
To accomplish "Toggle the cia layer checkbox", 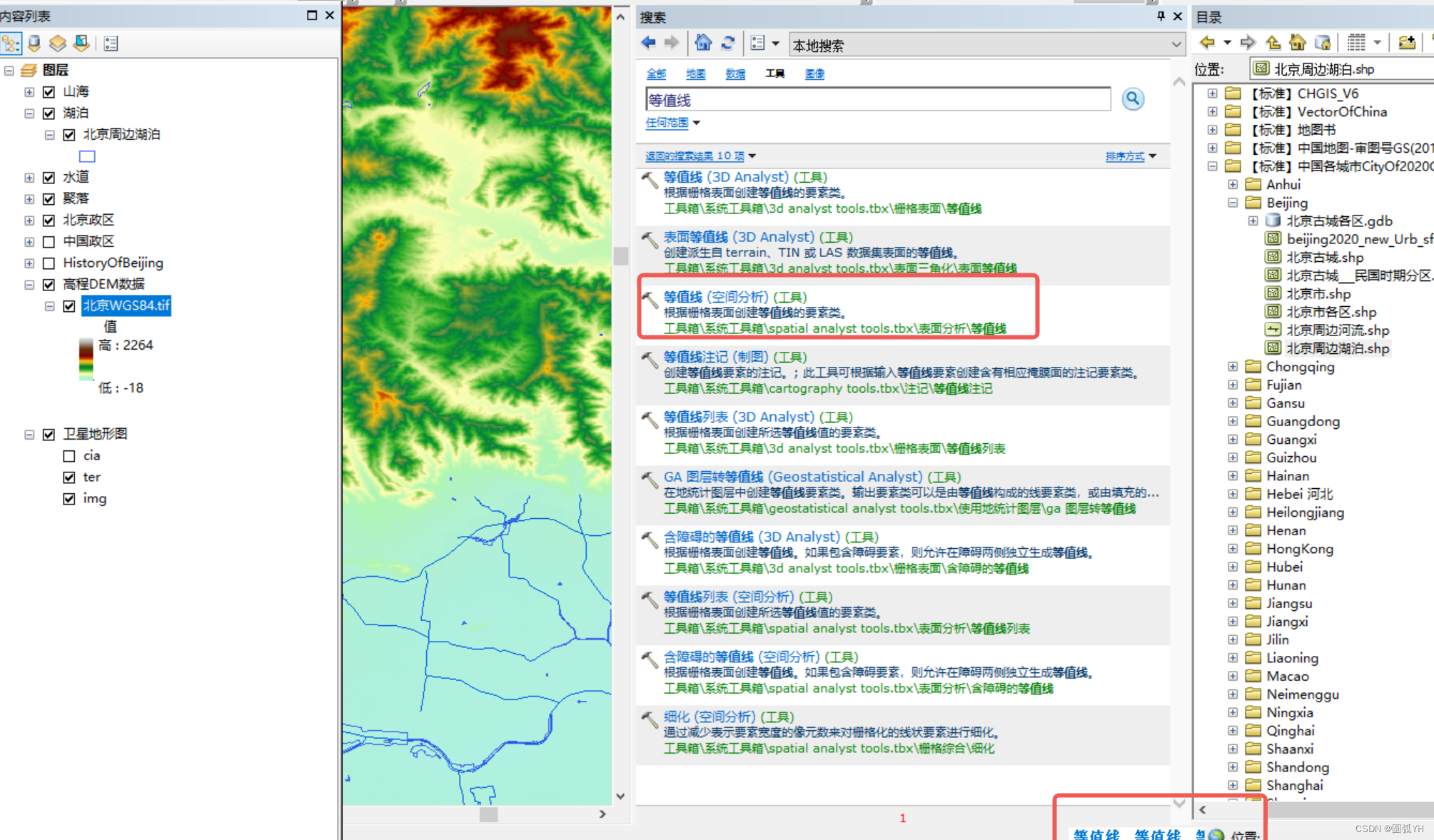I will pos(69,456).
